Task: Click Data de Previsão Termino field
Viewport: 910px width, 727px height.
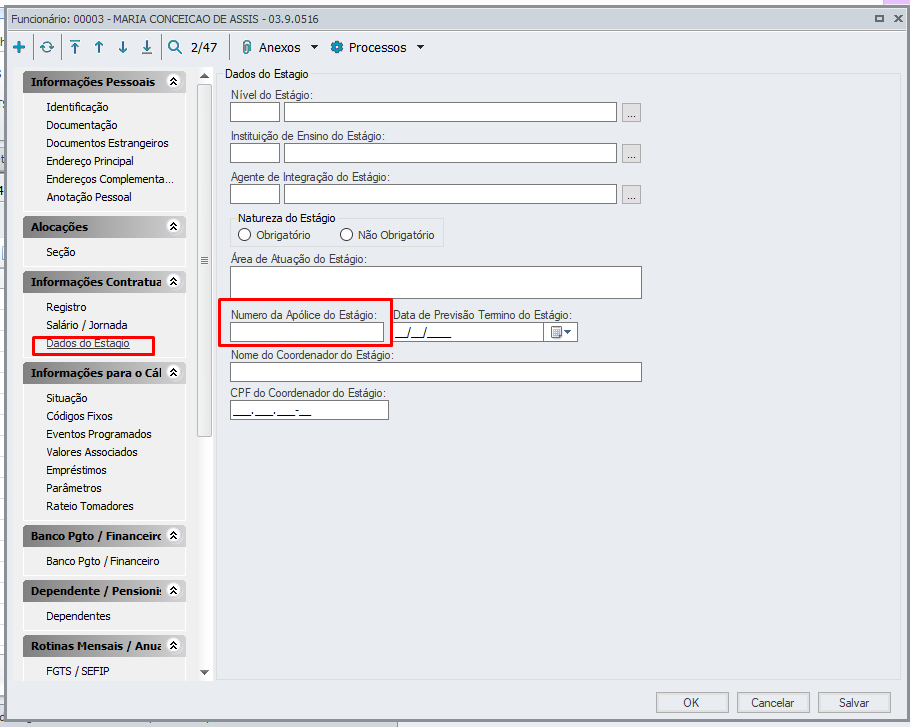Action: [x=468, y=332]
